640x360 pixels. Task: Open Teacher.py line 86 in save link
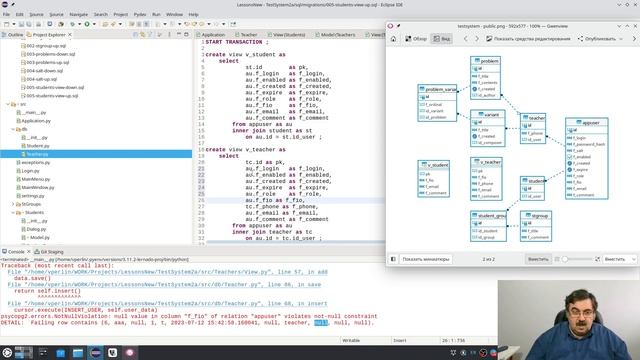[164, 284]
